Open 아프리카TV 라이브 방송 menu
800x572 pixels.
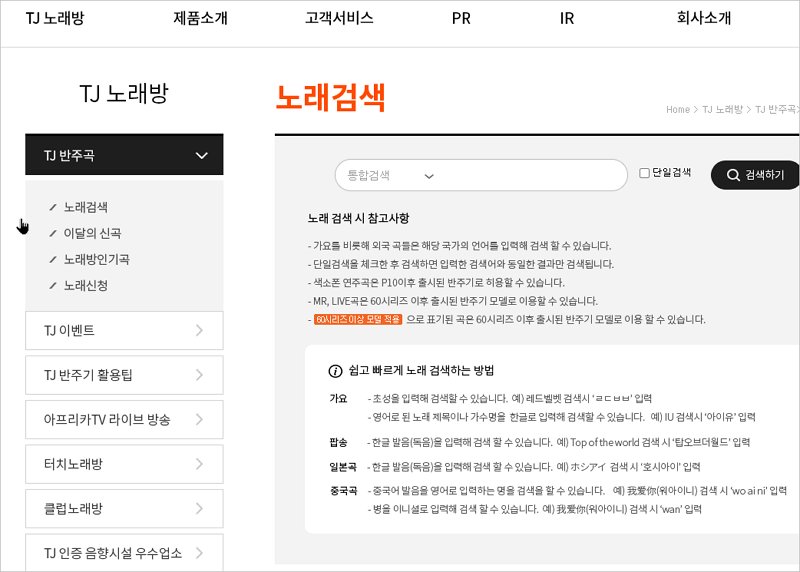point(124,419)
